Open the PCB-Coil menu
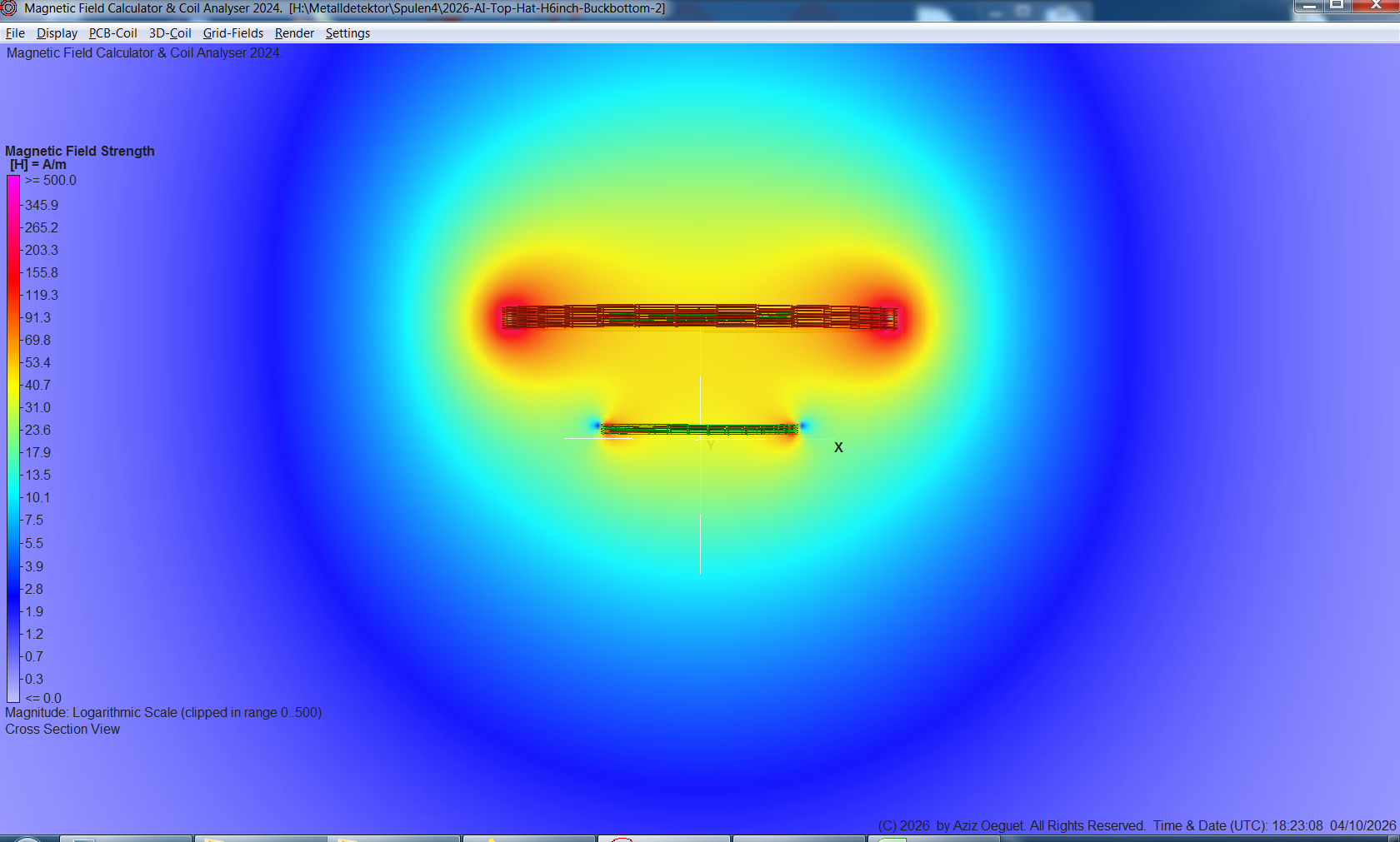Image resolution: width=1400 pixels, height=842 pixels. (112, 33)
